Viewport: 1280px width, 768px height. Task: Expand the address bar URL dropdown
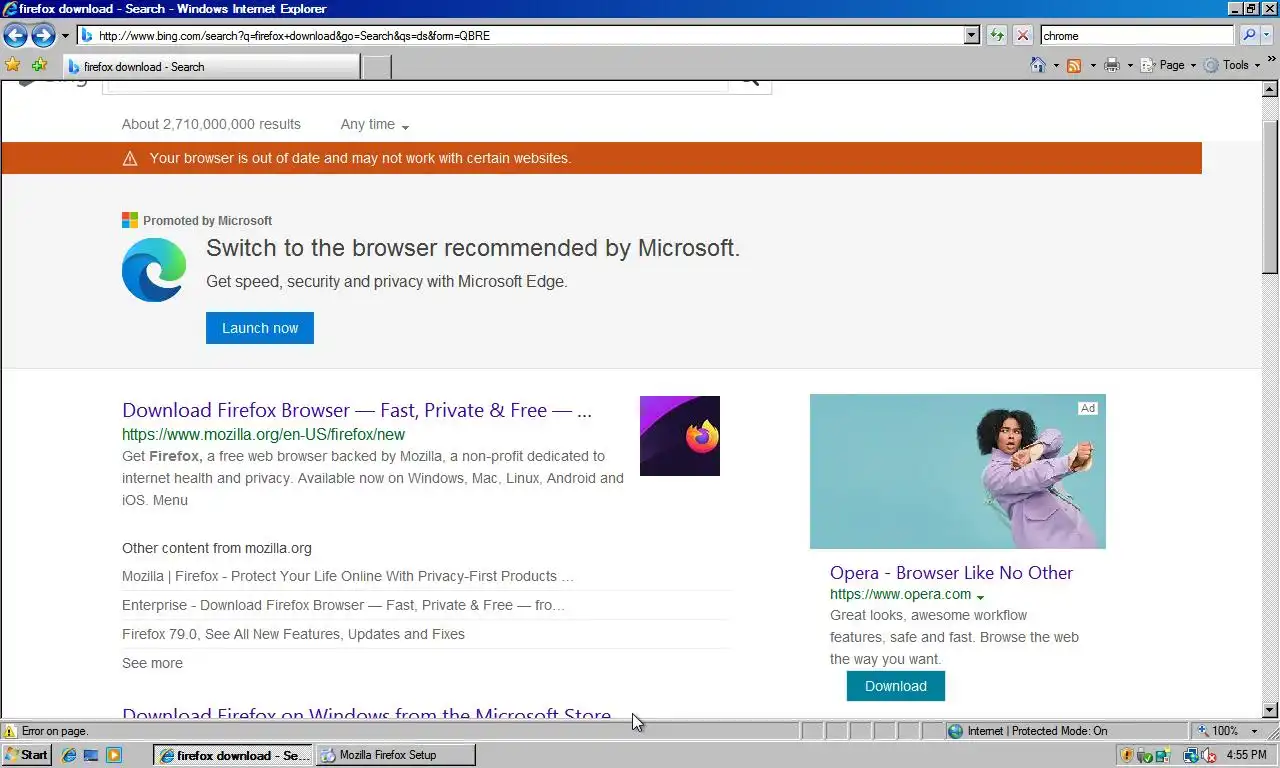pyautogui.click(x=971, y=35)
